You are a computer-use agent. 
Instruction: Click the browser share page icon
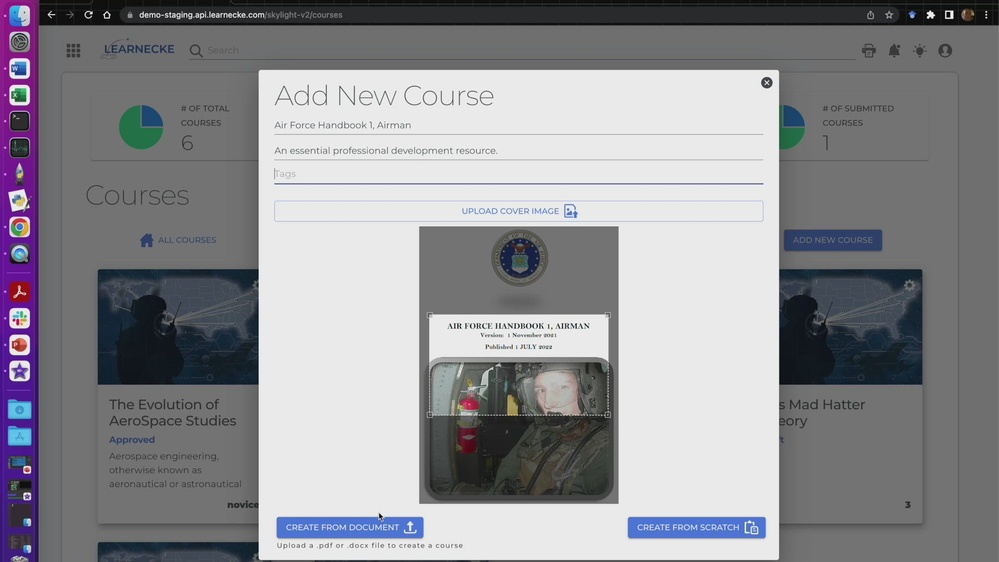pos(870,15)
